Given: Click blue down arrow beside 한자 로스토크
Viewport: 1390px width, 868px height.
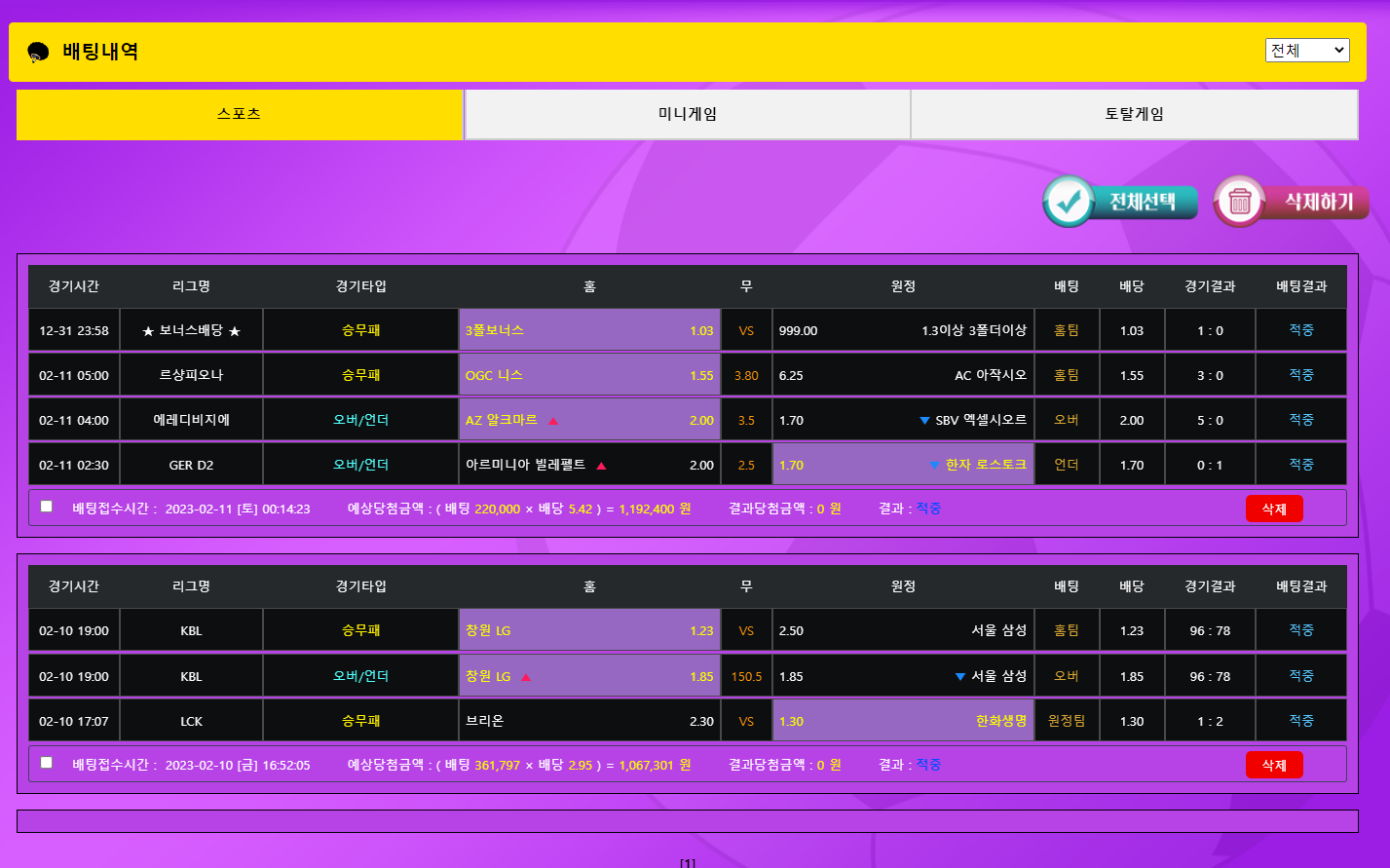Looking at the screenshot, I should 935,466.
